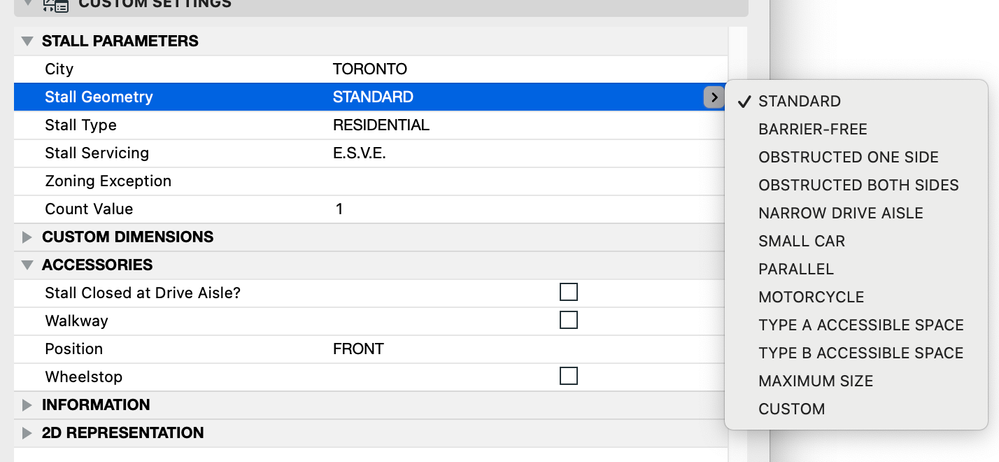Expand the Custom Dimensions section
Viewport: 999px width, 462px height.
[x=27, y=237]
